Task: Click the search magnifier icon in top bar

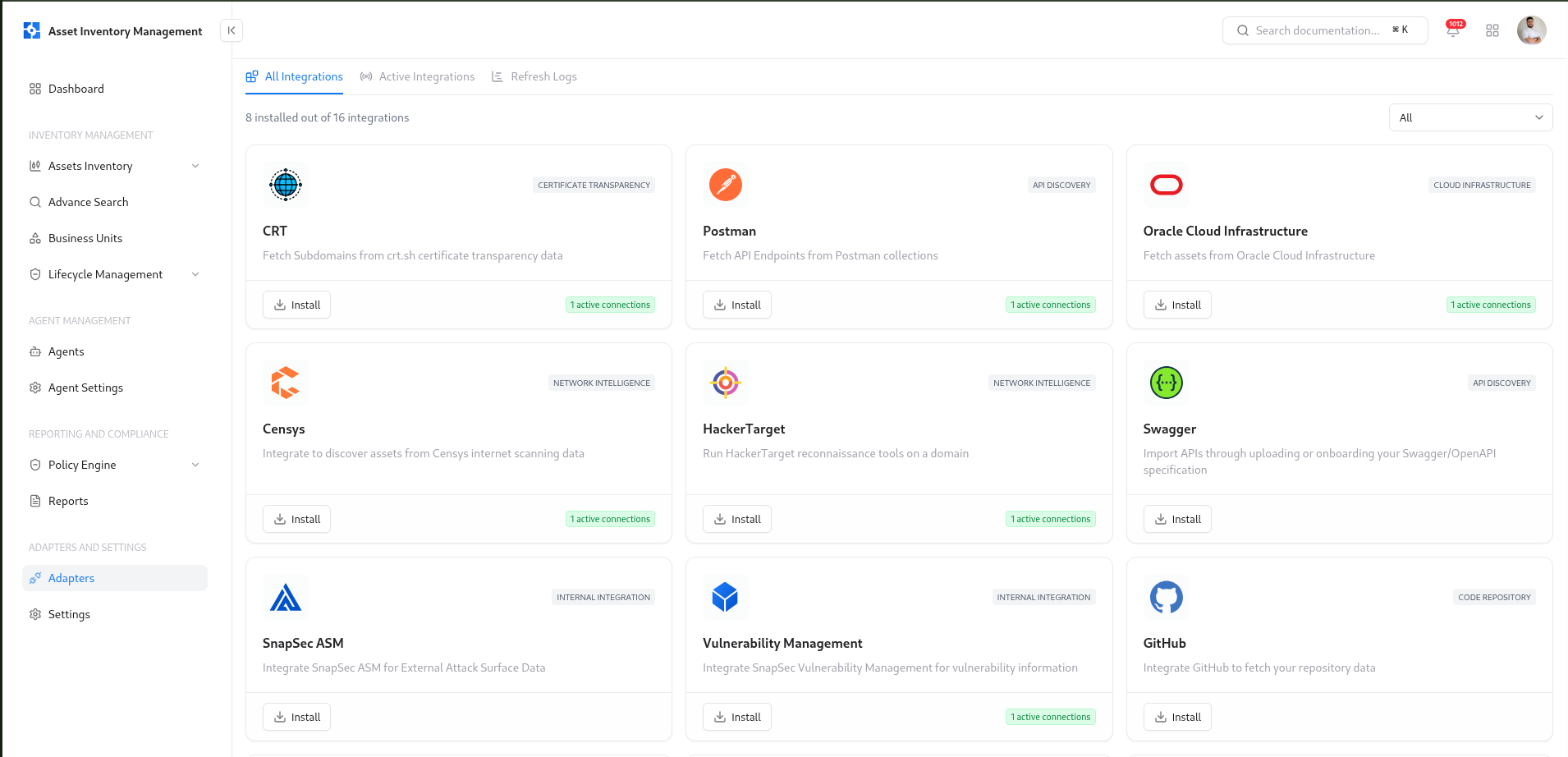Action: 1243,30
